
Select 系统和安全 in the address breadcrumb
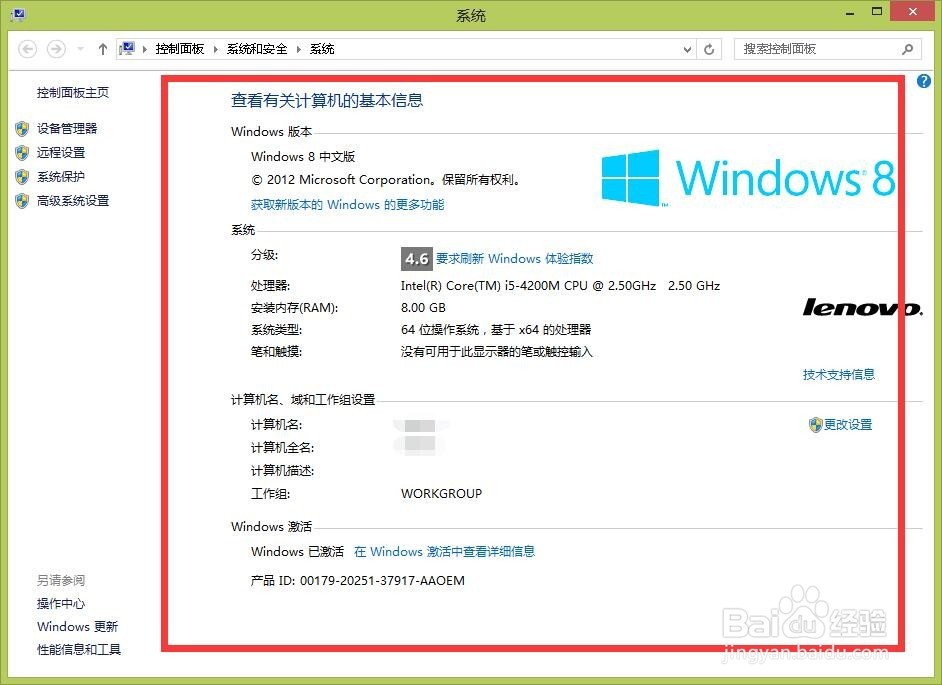coord(257,49)
